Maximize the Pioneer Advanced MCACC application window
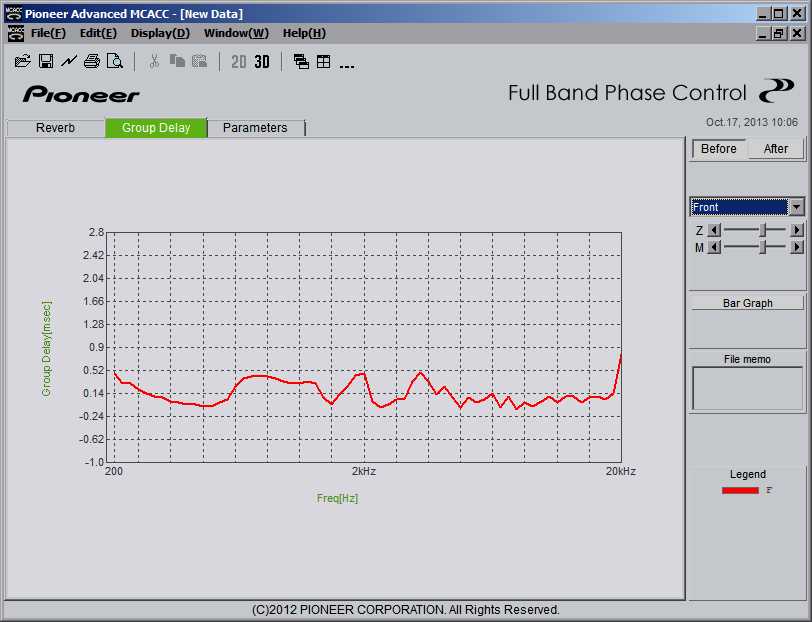Viewport: 812px width, 622px height. (778, 14)
